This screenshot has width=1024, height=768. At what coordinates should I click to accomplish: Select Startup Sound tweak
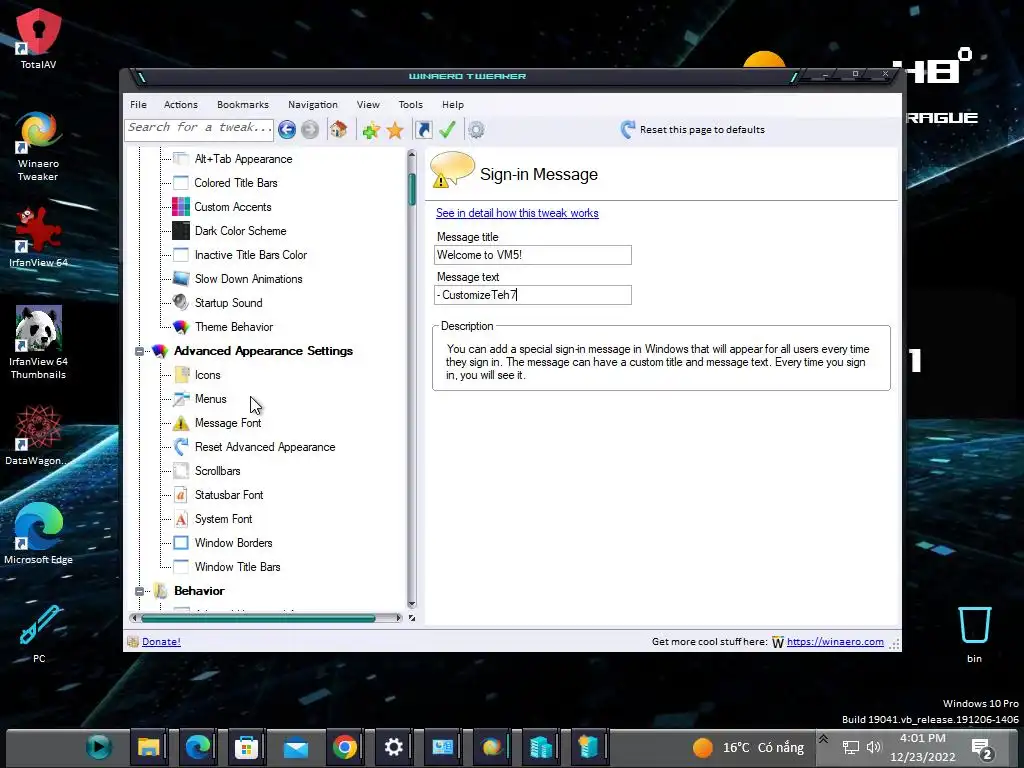(229, 303)
